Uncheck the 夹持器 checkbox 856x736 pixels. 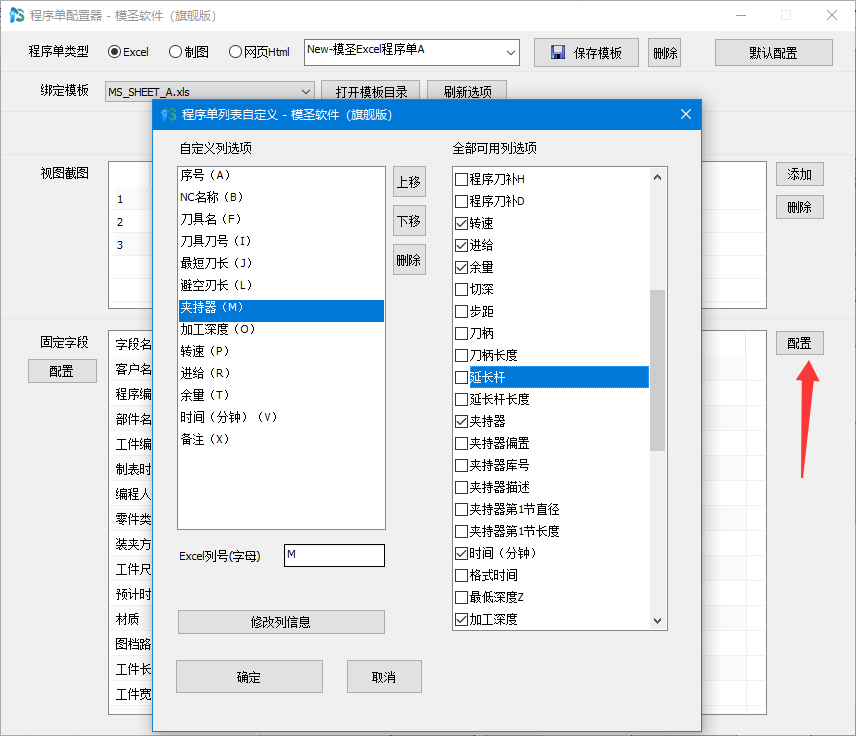(461, 421)
